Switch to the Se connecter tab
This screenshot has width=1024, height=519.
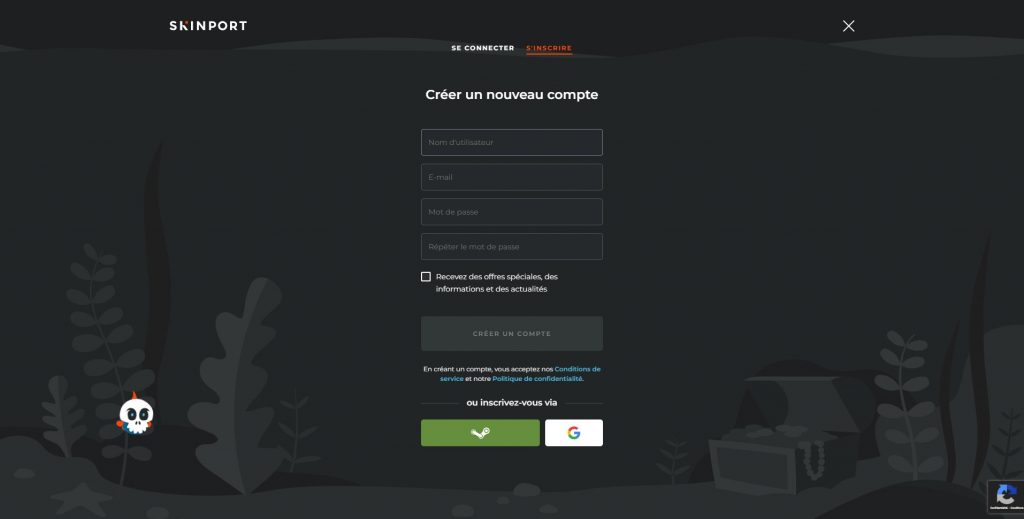[x=483, y=48]
